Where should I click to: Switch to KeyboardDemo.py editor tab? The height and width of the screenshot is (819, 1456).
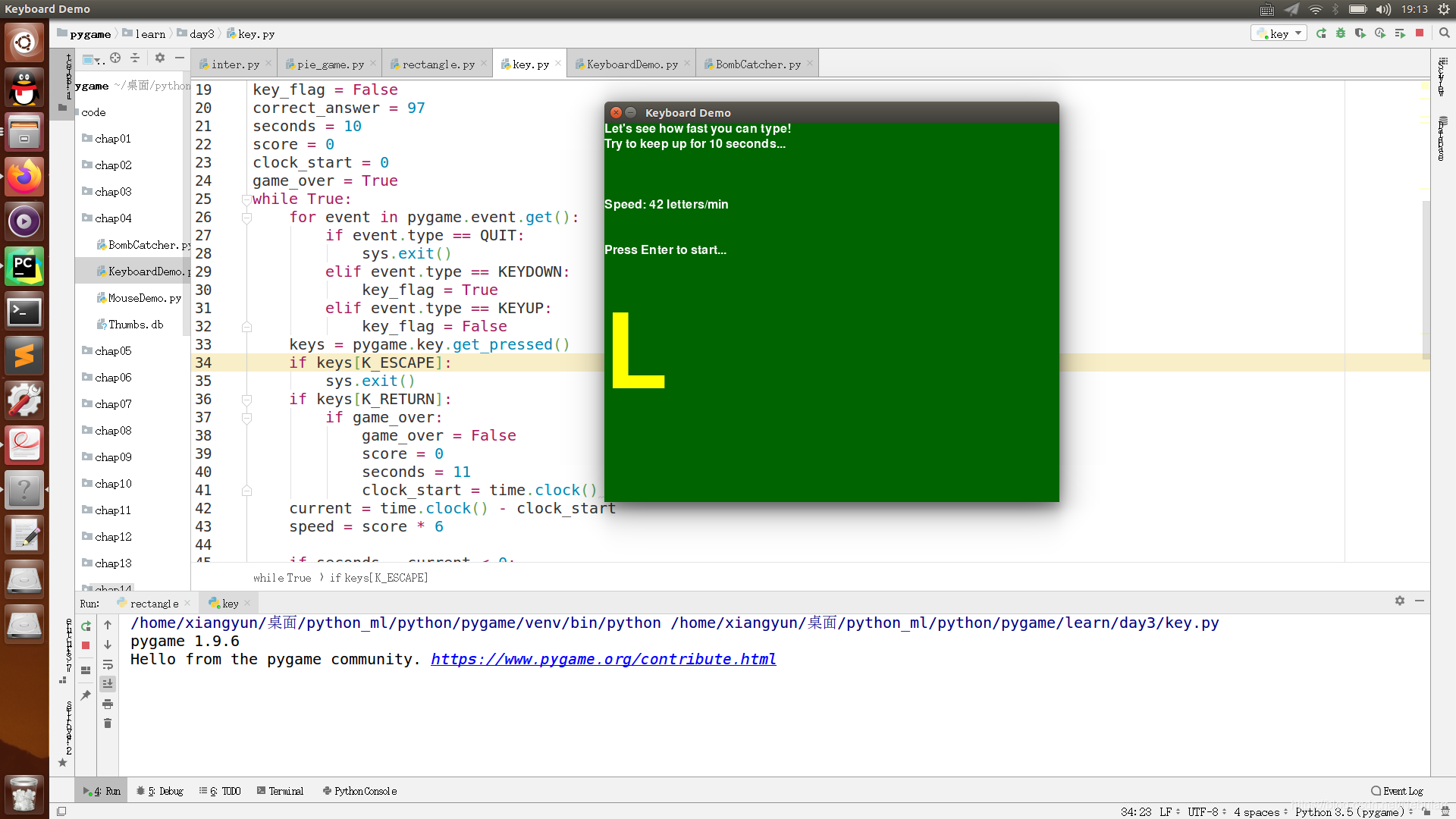[632, 64]
